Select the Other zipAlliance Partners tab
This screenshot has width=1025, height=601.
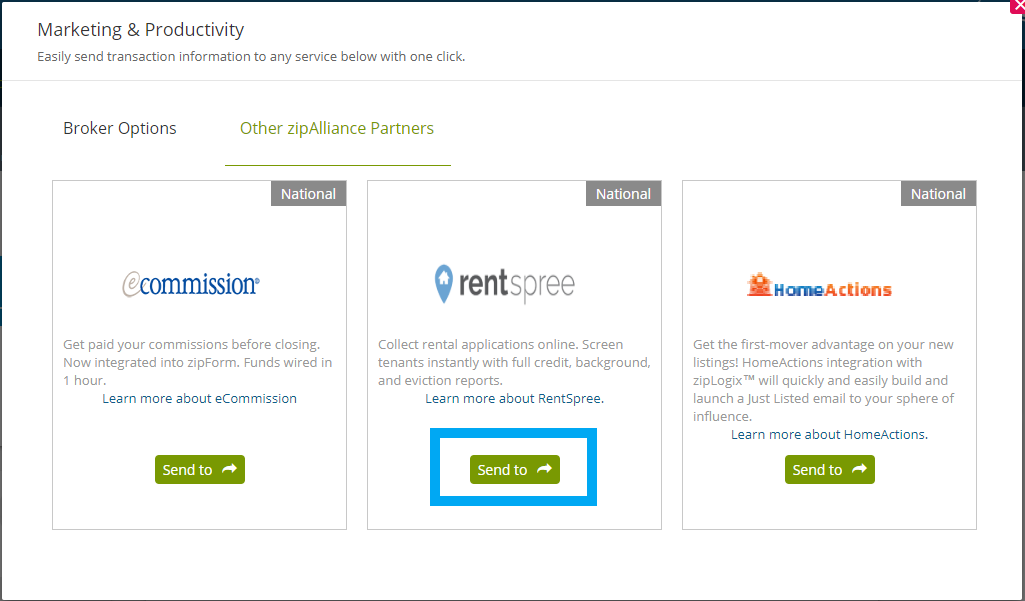[x=337, y=128]
